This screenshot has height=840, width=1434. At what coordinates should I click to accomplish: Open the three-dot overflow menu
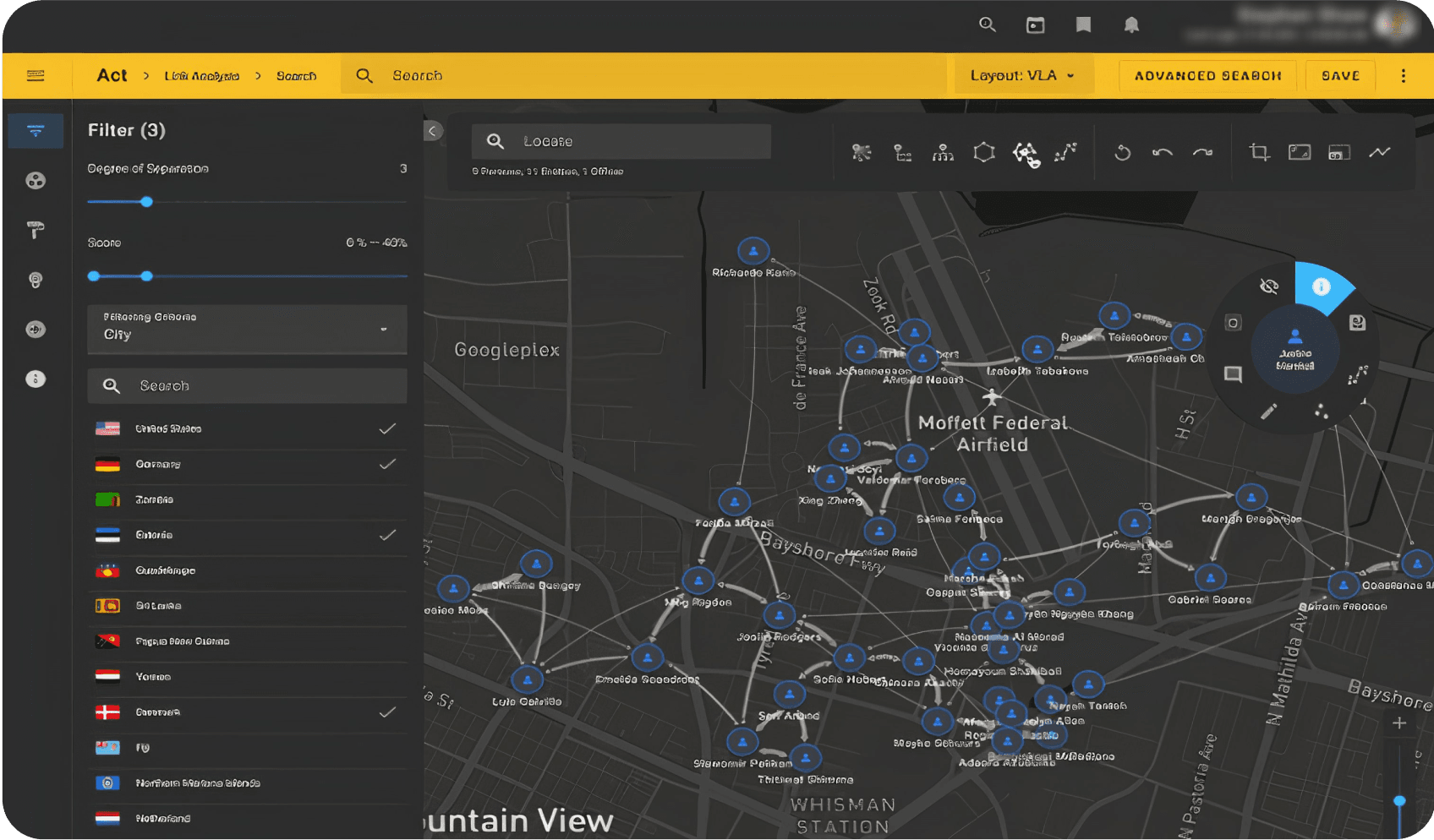click(x=1404, y=76)
